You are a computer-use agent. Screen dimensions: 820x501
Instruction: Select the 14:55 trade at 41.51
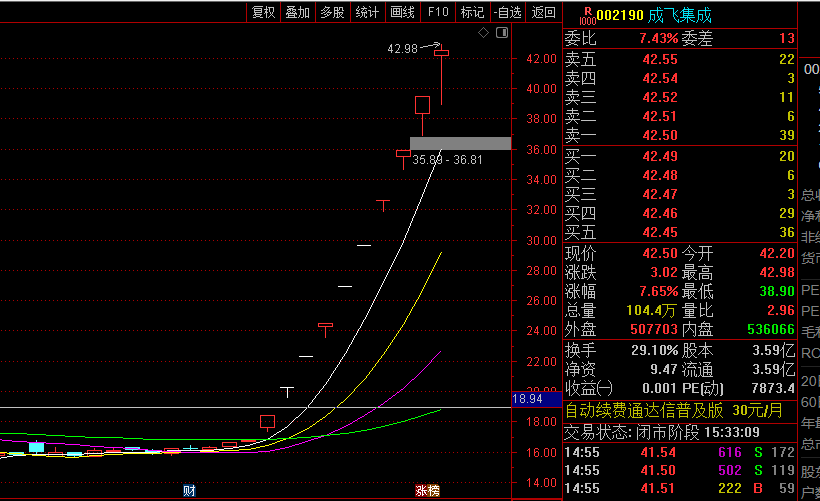pyautogui.click(x=679, y=488)
